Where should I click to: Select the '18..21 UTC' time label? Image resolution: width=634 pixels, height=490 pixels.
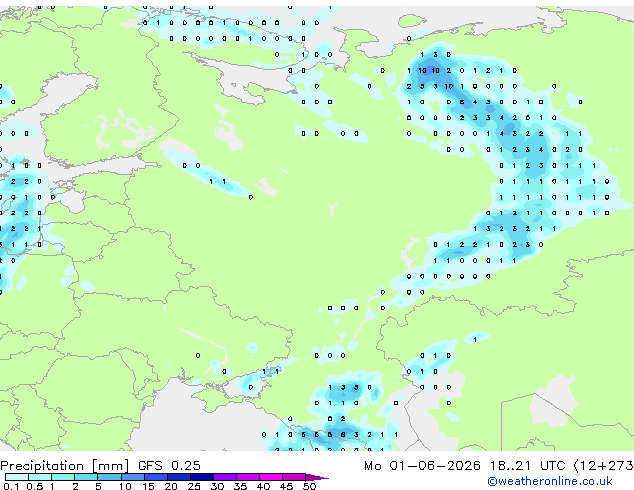tap(527, 466)
